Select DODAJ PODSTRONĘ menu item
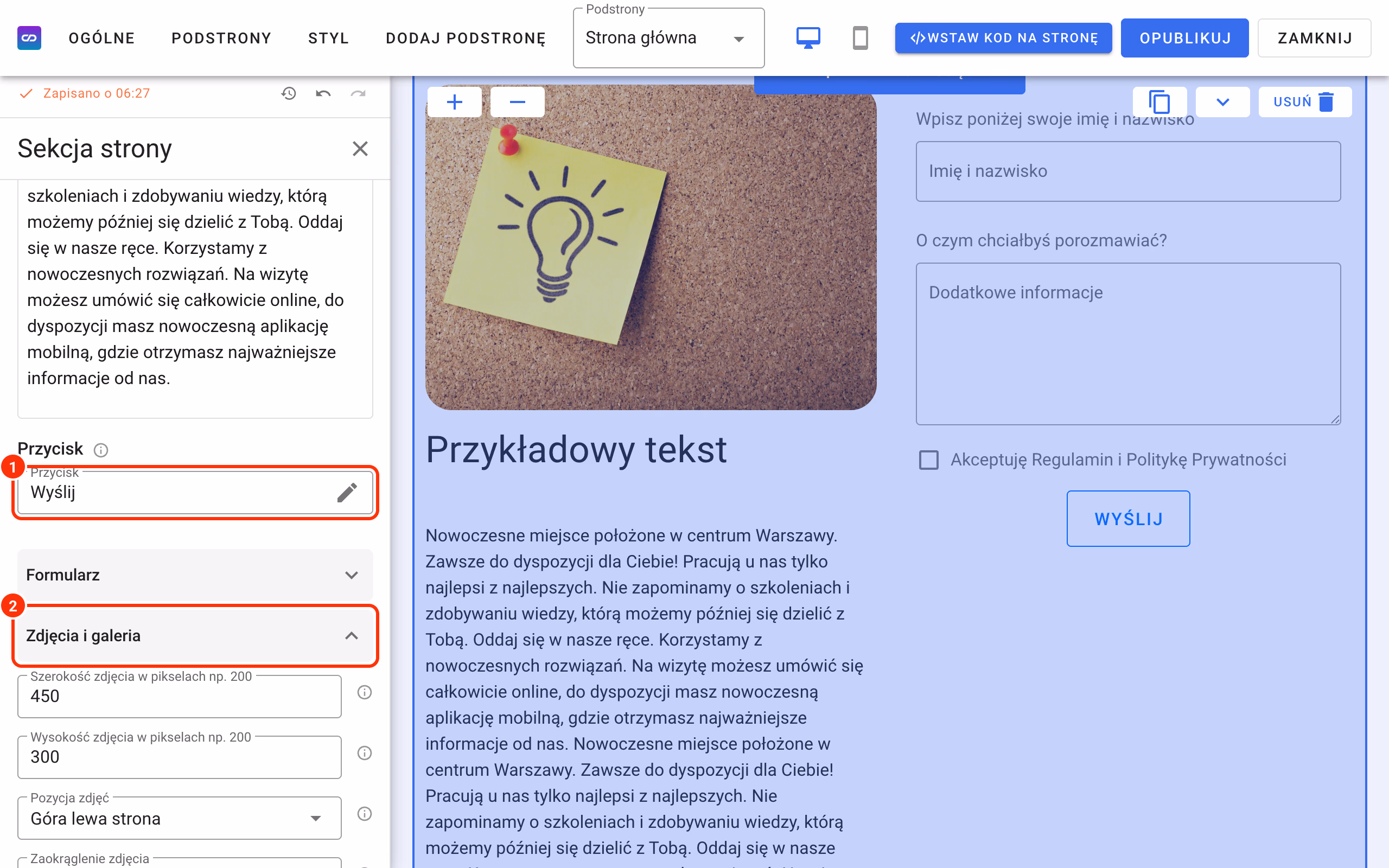The image size is (1389, 868). coord(466,39)
